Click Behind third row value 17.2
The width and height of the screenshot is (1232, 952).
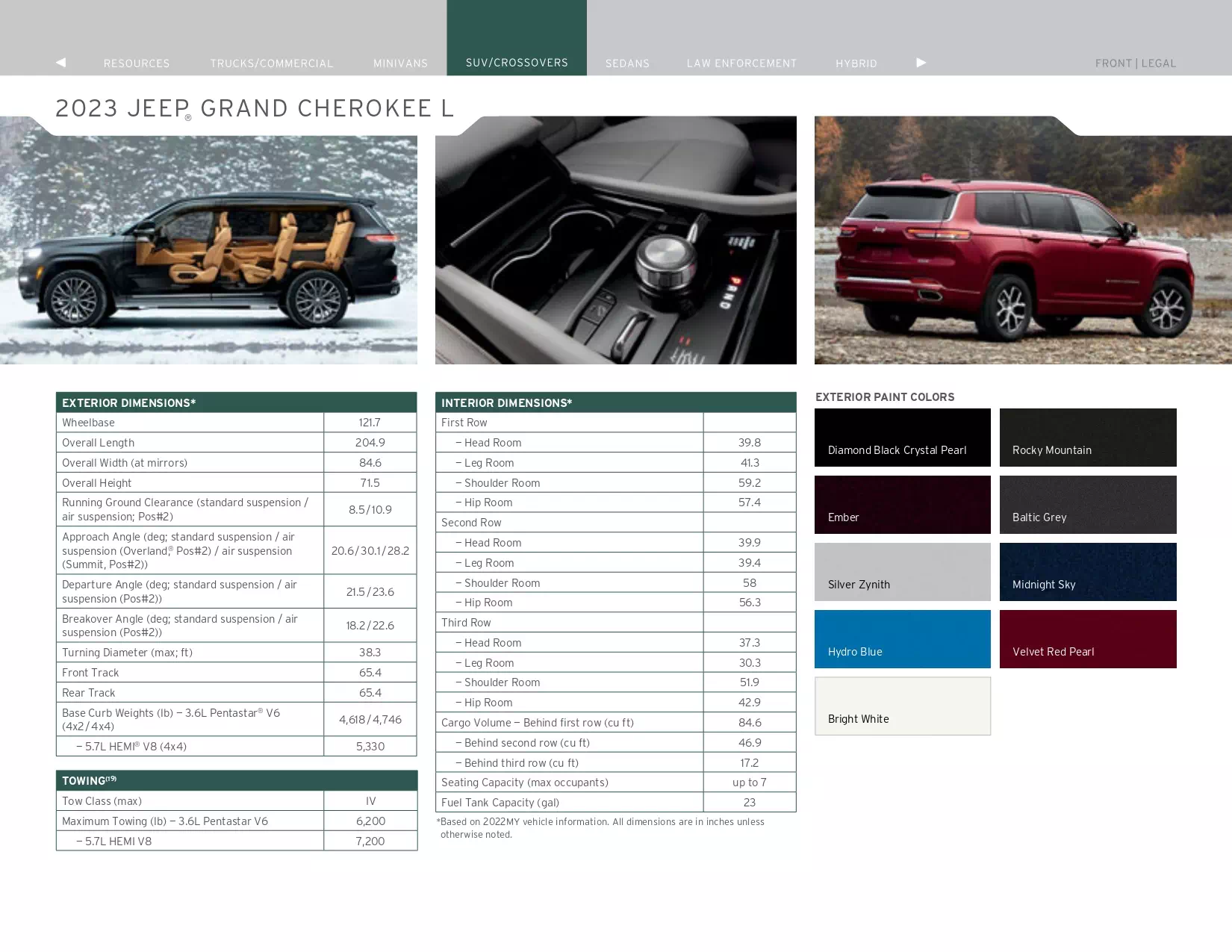[750, 763]
